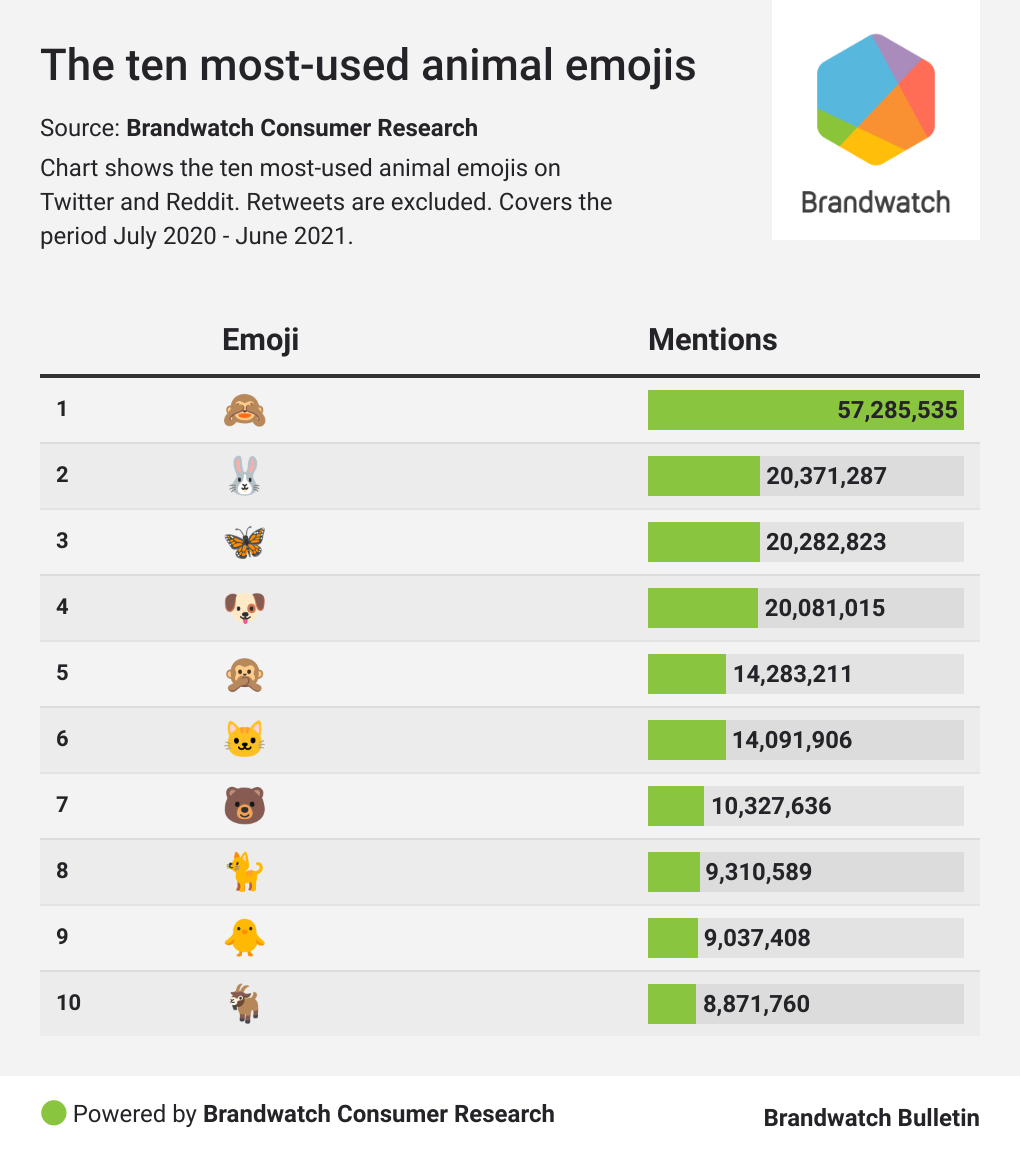The height and width of the screenshot is (1158, 1020).
Task: Click the standing cat emoji
Action: [x=245, y=872]
